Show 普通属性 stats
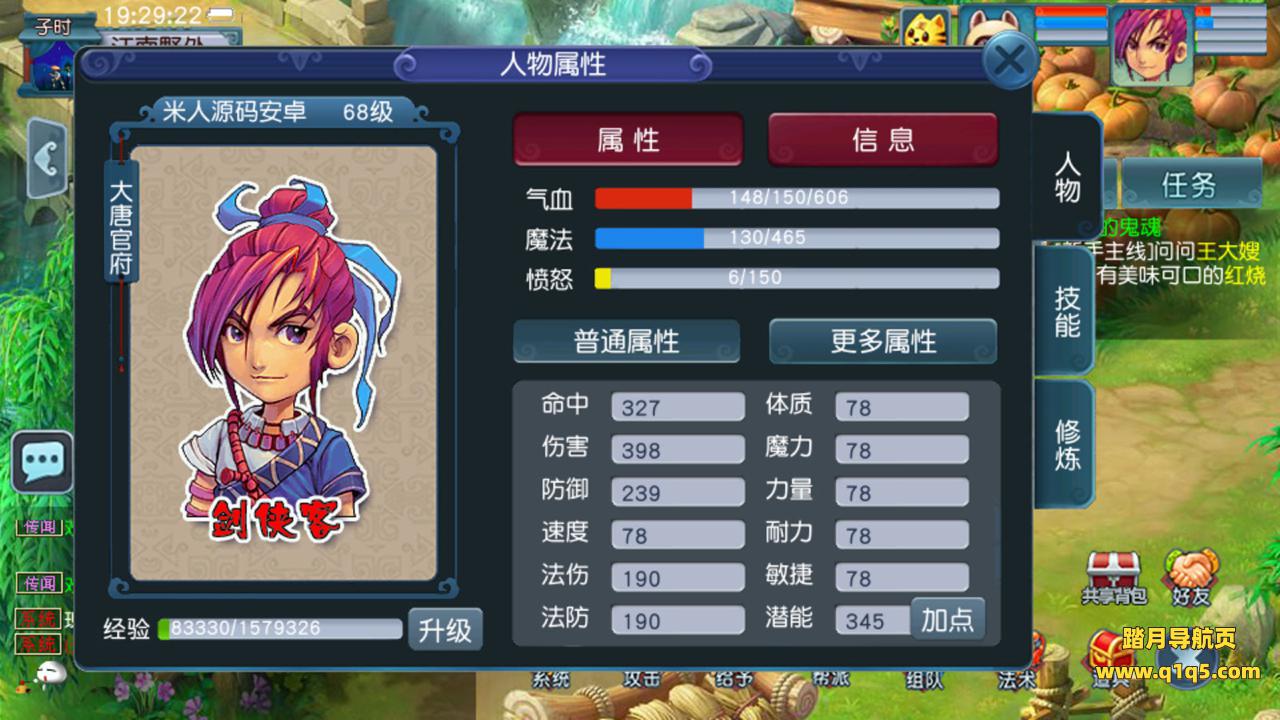The width and height of the screenshot is (1280, 720). pos(627,341)
